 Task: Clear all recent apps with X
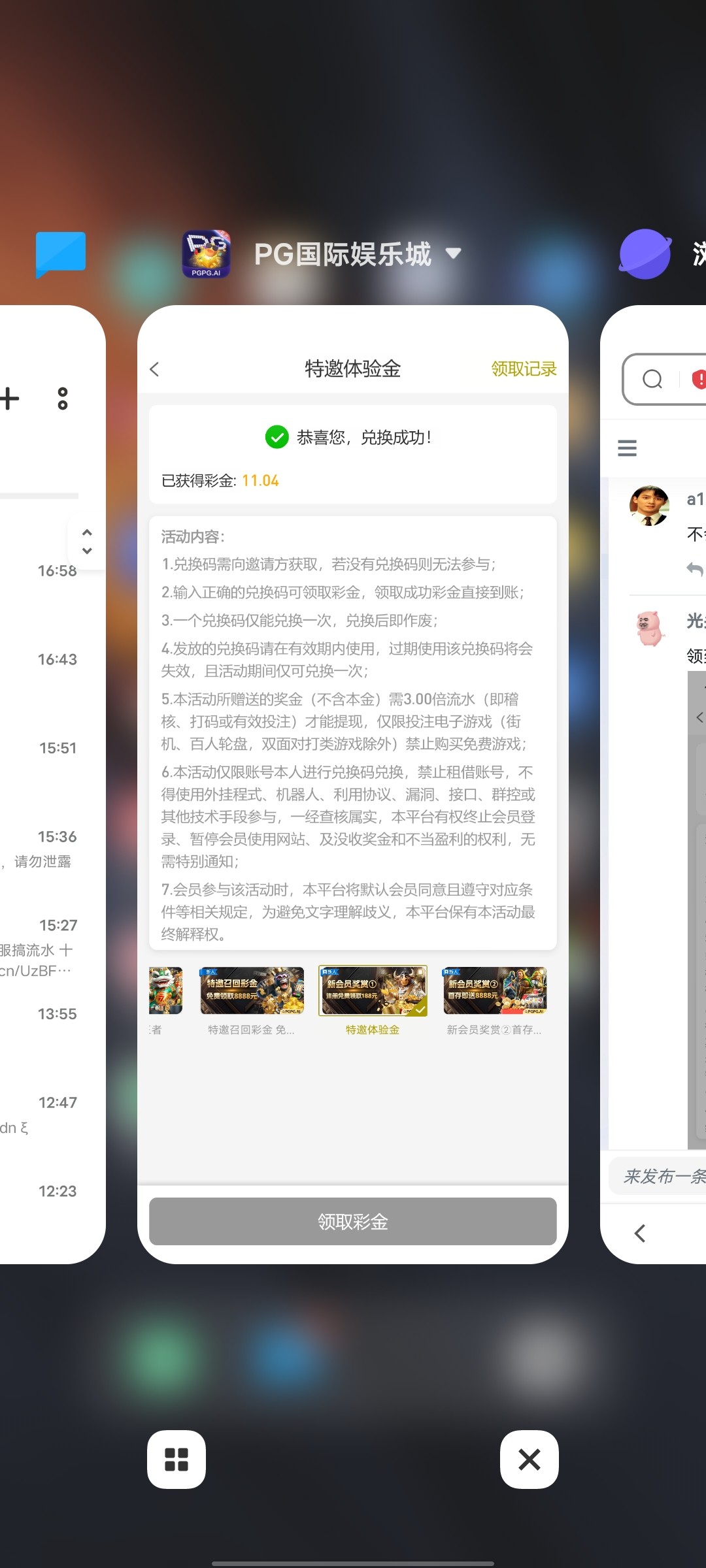[x=529, y=1460]
